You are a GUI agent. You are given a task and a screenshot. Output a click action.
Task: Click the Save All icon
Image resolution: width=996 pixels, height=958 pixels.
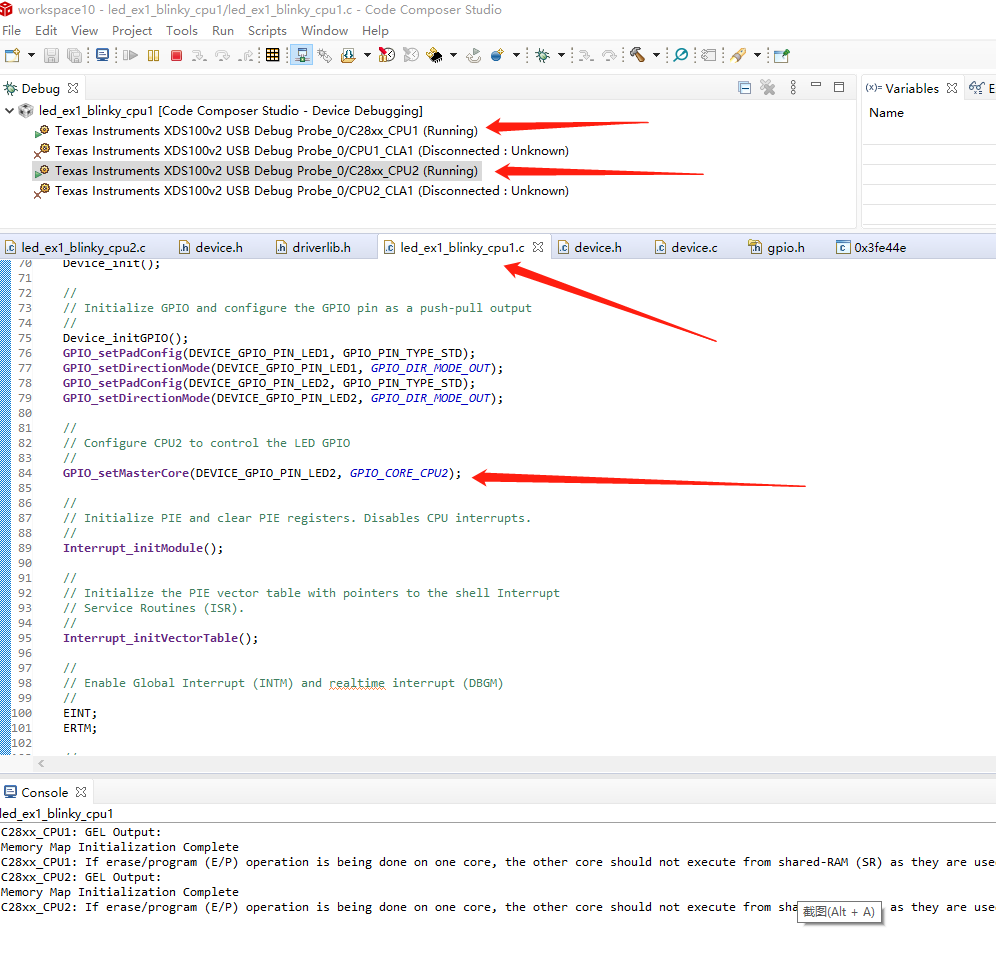click(74, 55)
